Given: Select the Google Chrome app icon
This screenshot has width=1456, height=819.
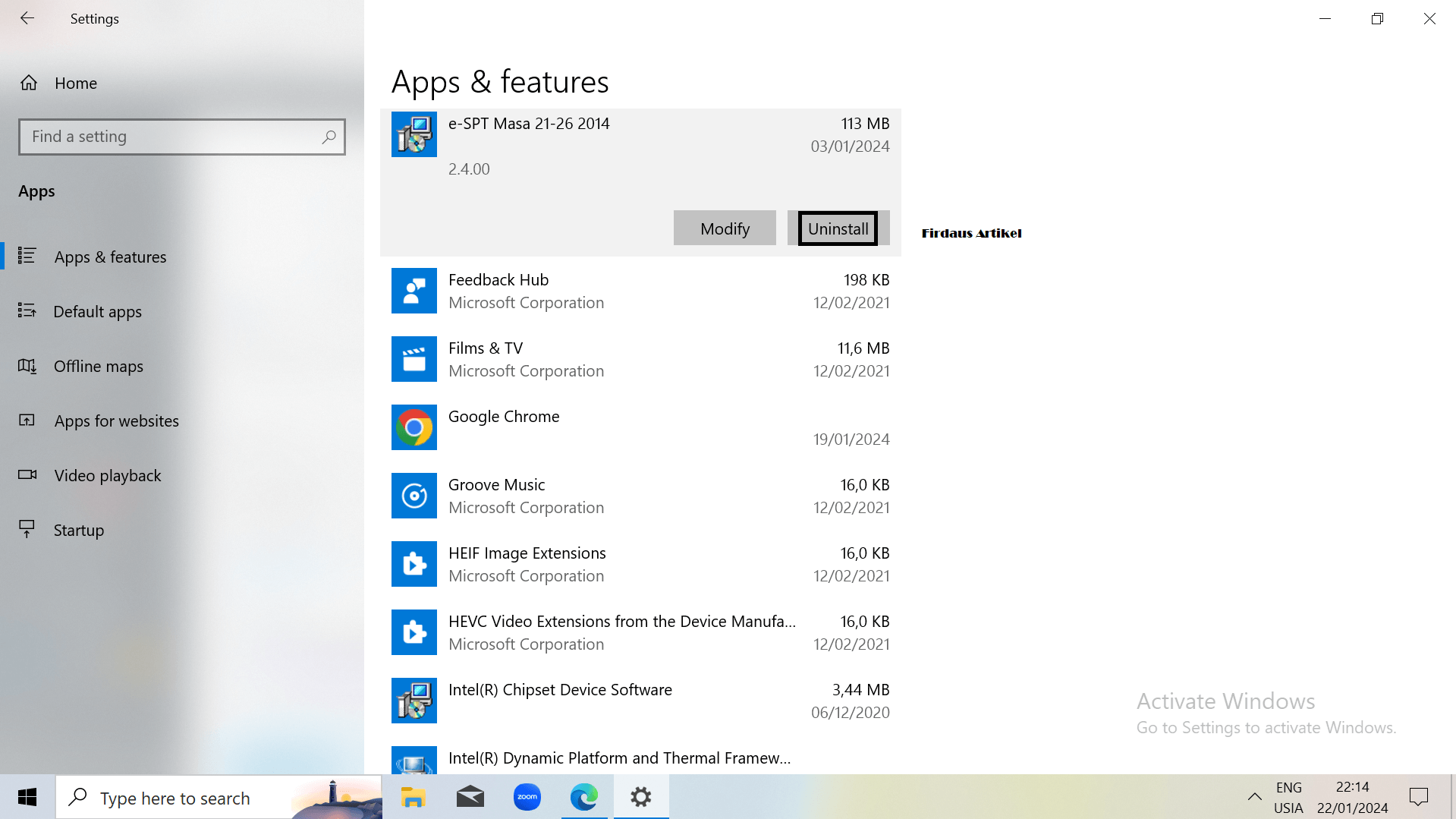Looking at the screenshot, I should [414, 427].
